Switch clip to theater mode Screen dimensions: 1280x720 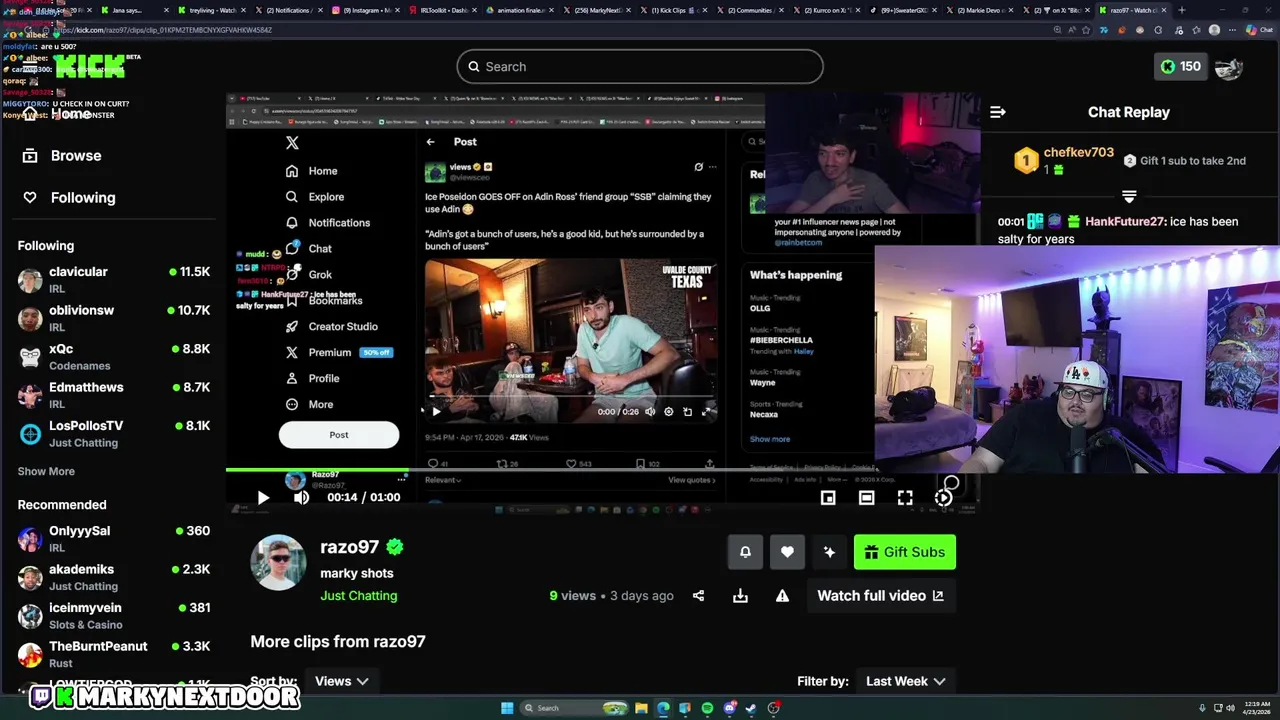pos(866,498)
